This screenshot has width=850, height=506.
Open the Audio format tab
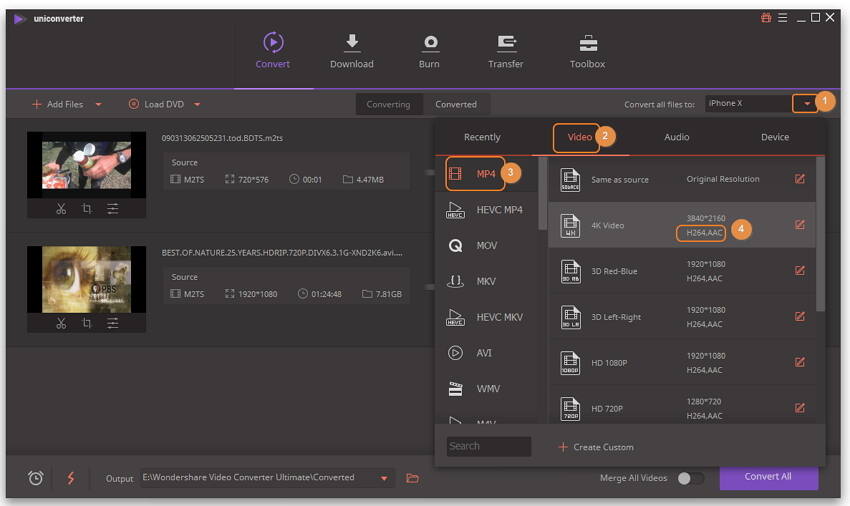pyautogui.click(x=677, y=137)
